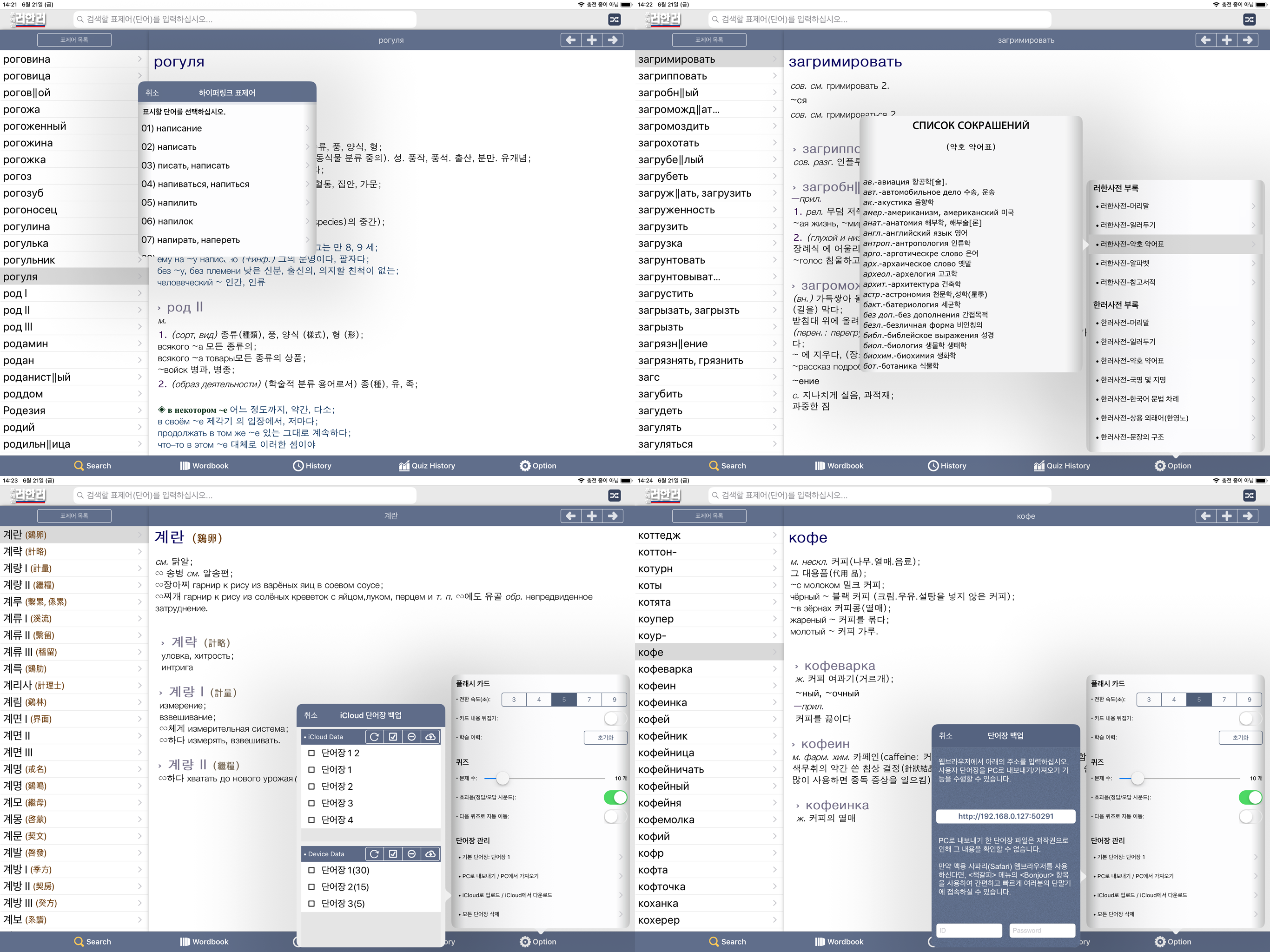The image size is (1270, 952).
Task: Refresh icon in the Device Data header
Action: click(x=374, y=854)
